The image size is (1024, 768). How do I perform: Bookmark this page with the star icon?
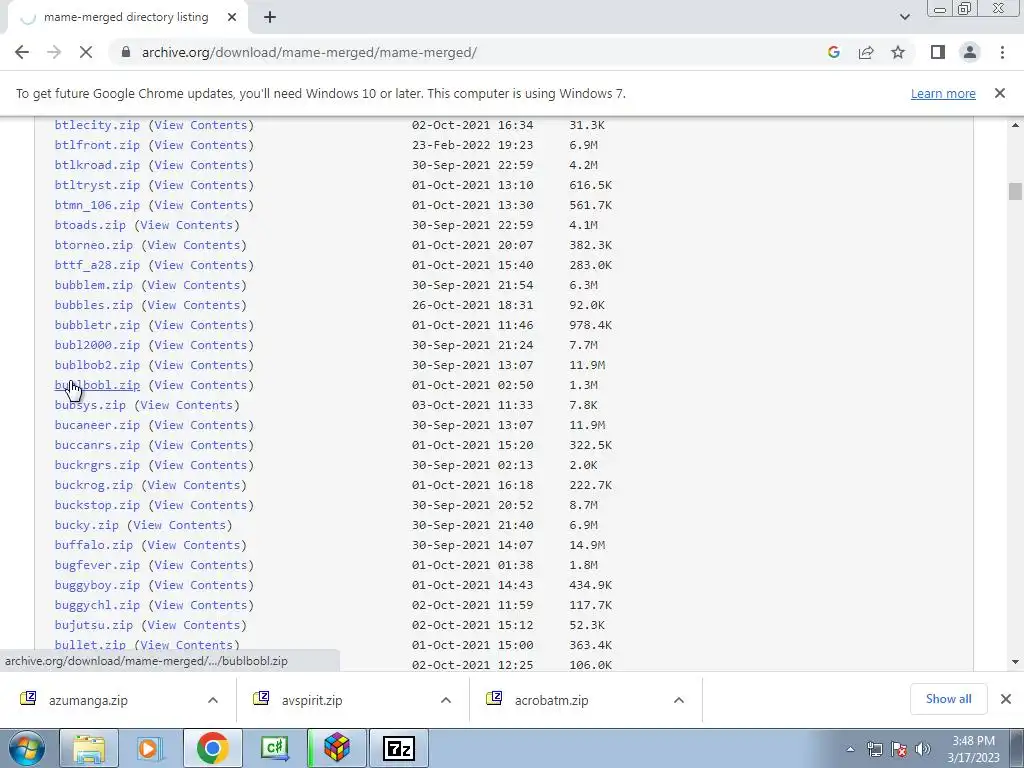(x=898, y=52)
